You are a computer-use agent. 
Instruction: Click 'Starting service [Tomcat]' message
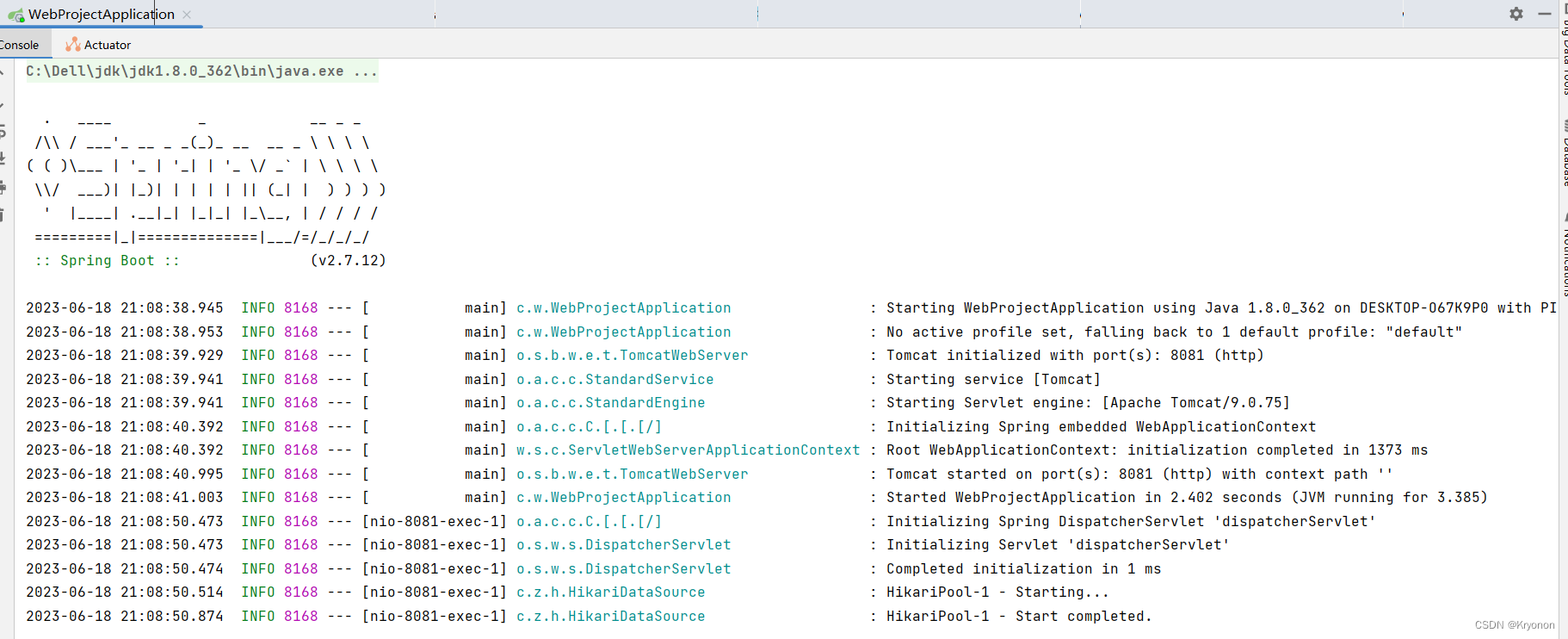coord(994,379)
